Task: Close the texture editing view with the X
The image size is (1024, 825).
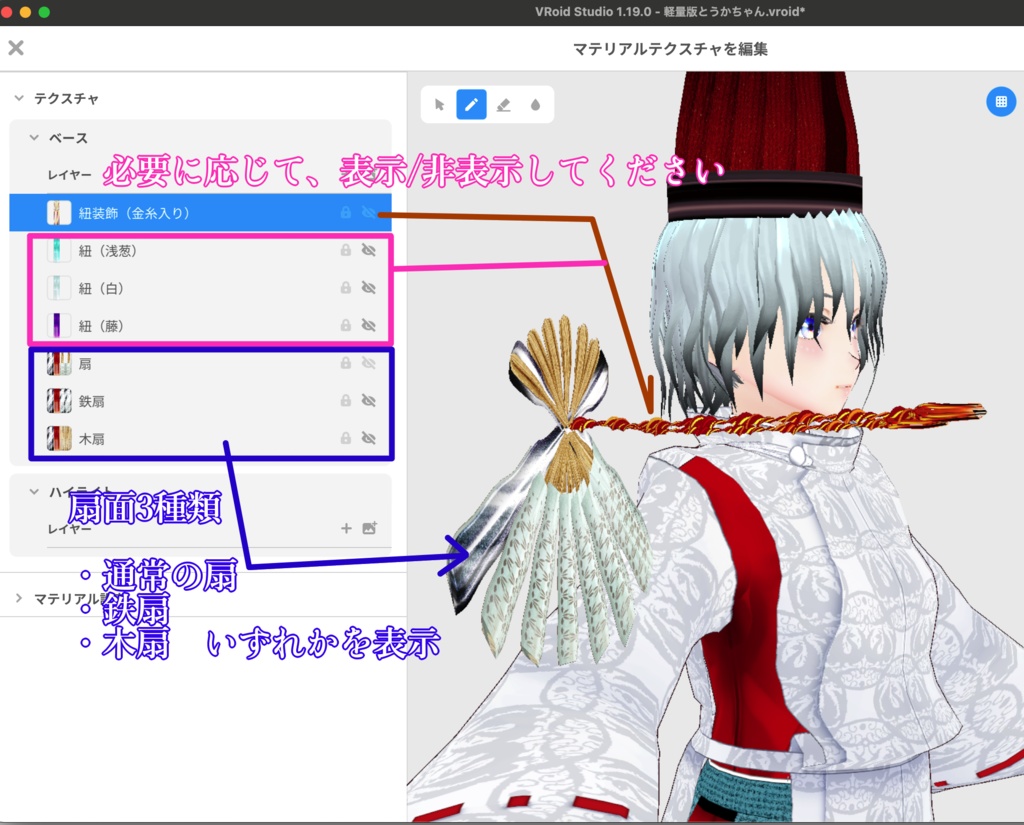Action: [x=16, y=47]
